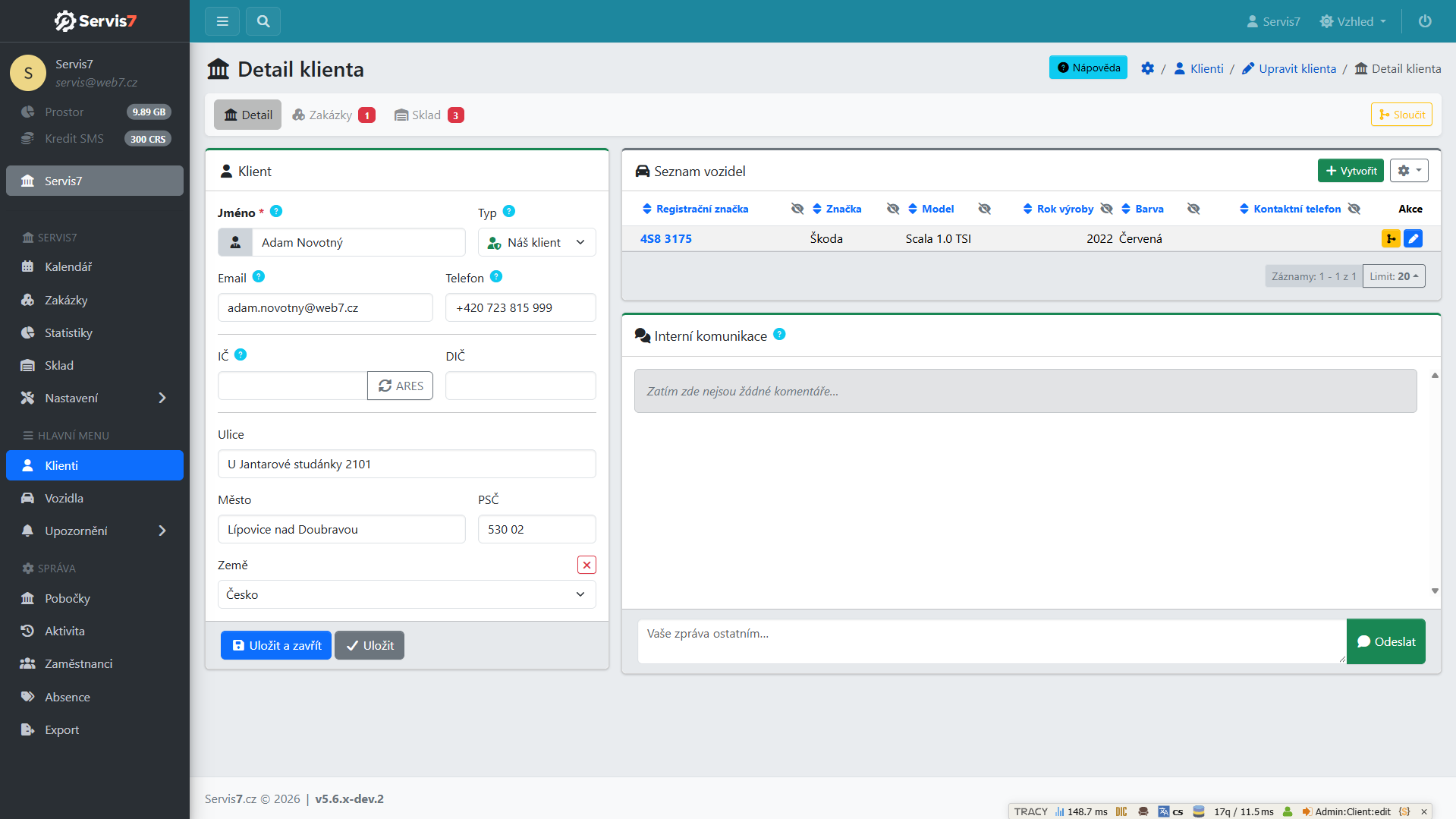Open Vozidla in the sidebar
Viewport: 1456px width, 819px height.
tap(95, 498)
